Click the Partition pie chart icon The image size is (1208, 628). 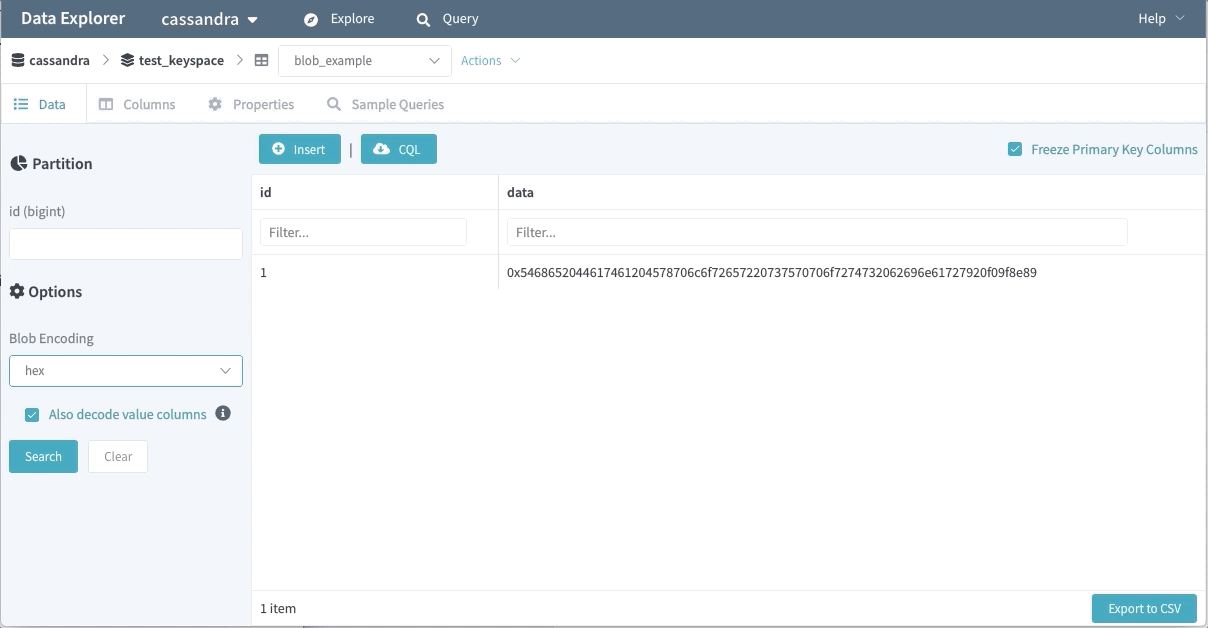click(x=18, y=164)
